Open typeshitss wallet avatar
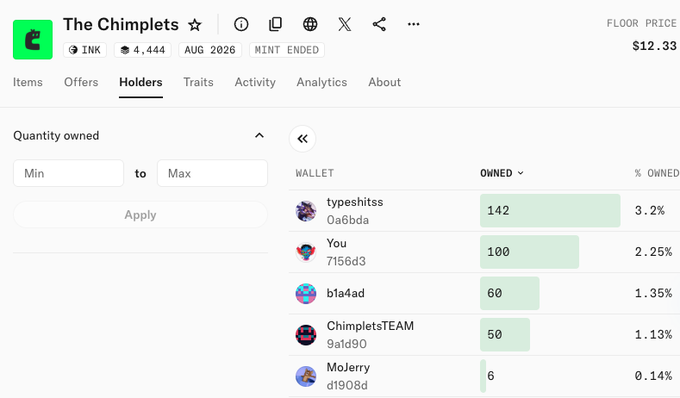The width and height of the screenshot is (680, 398). [x=306, y=211]
